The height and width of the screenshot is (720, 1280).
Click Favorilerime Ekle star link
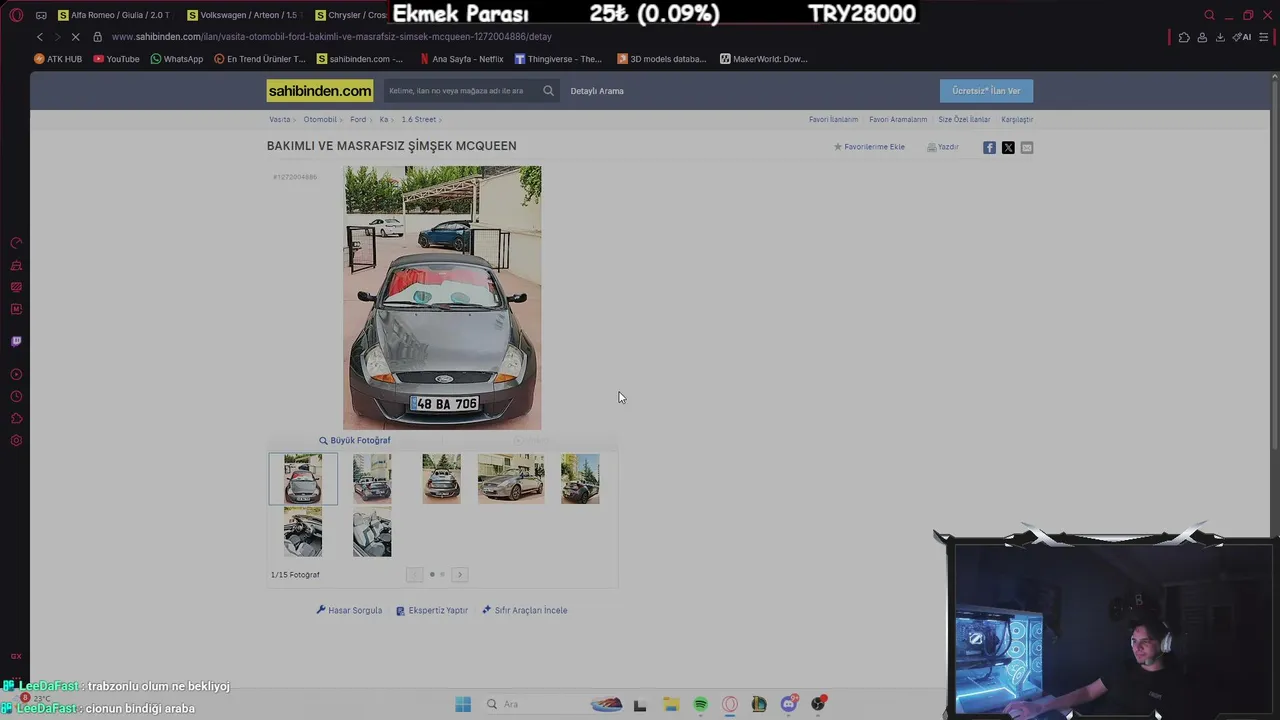coord(869,147)
